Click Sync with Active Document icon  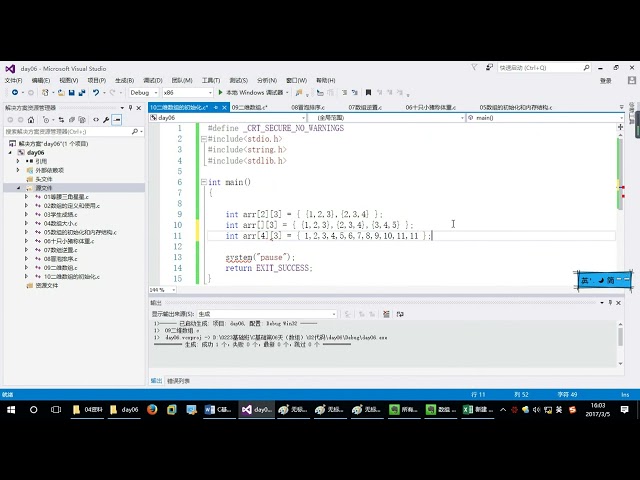pos(61,120)
